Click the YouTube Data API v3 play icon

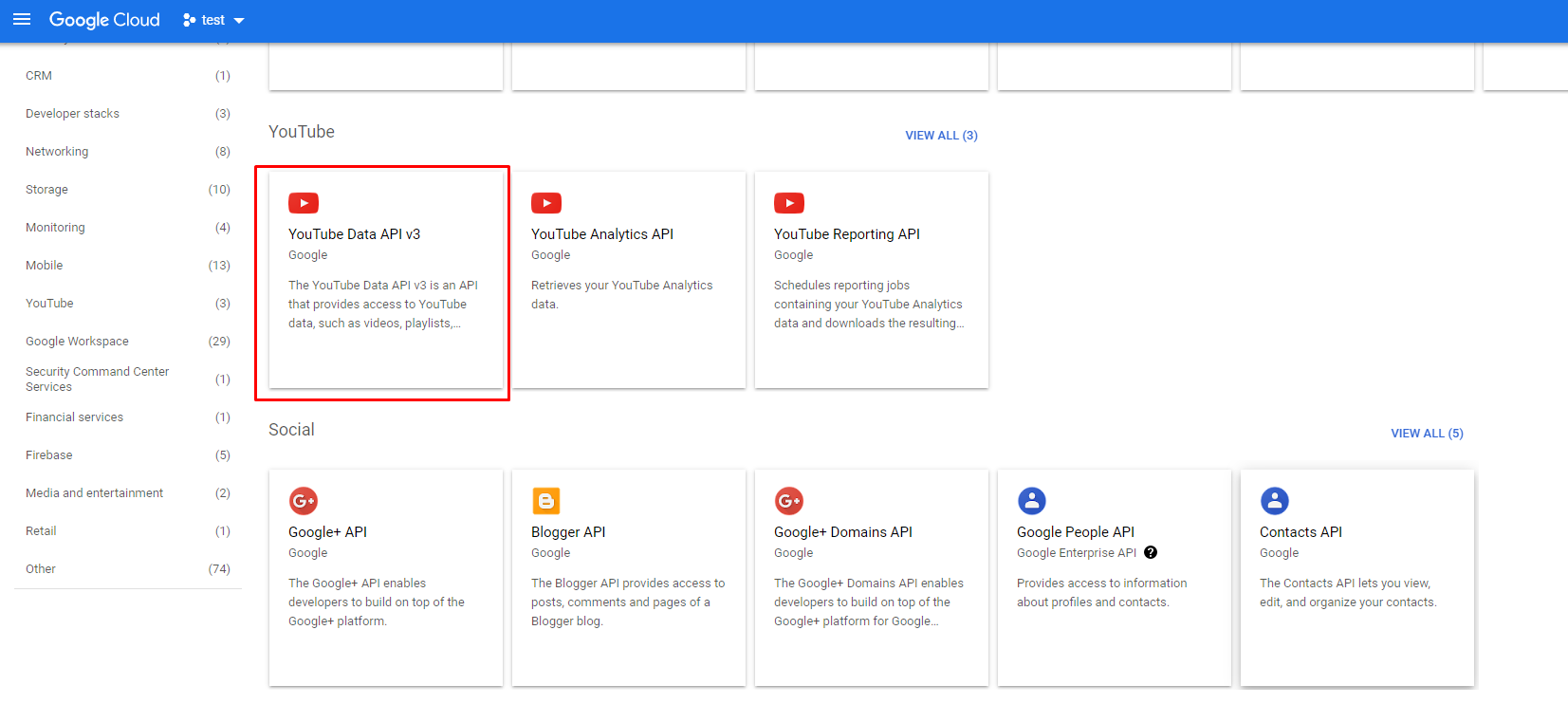[304, 203]
